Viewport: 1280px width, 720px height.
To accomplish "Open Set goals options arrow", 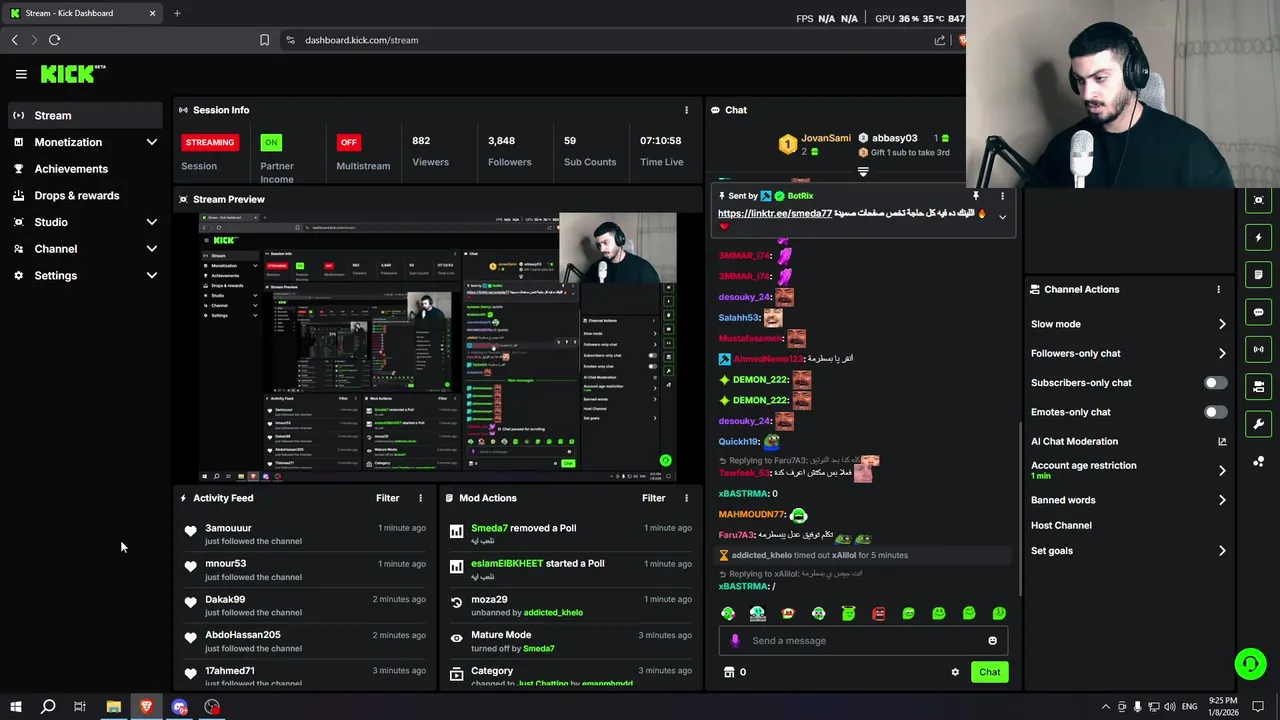I will (1222, 551).
